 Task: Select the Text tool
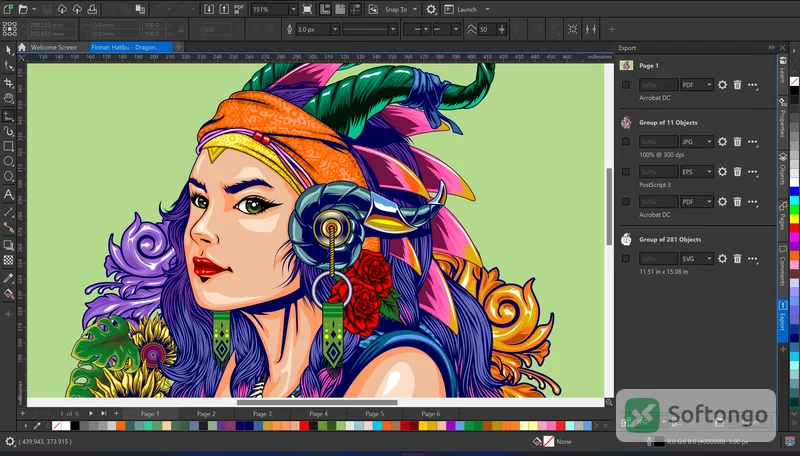tap(9, 194)
